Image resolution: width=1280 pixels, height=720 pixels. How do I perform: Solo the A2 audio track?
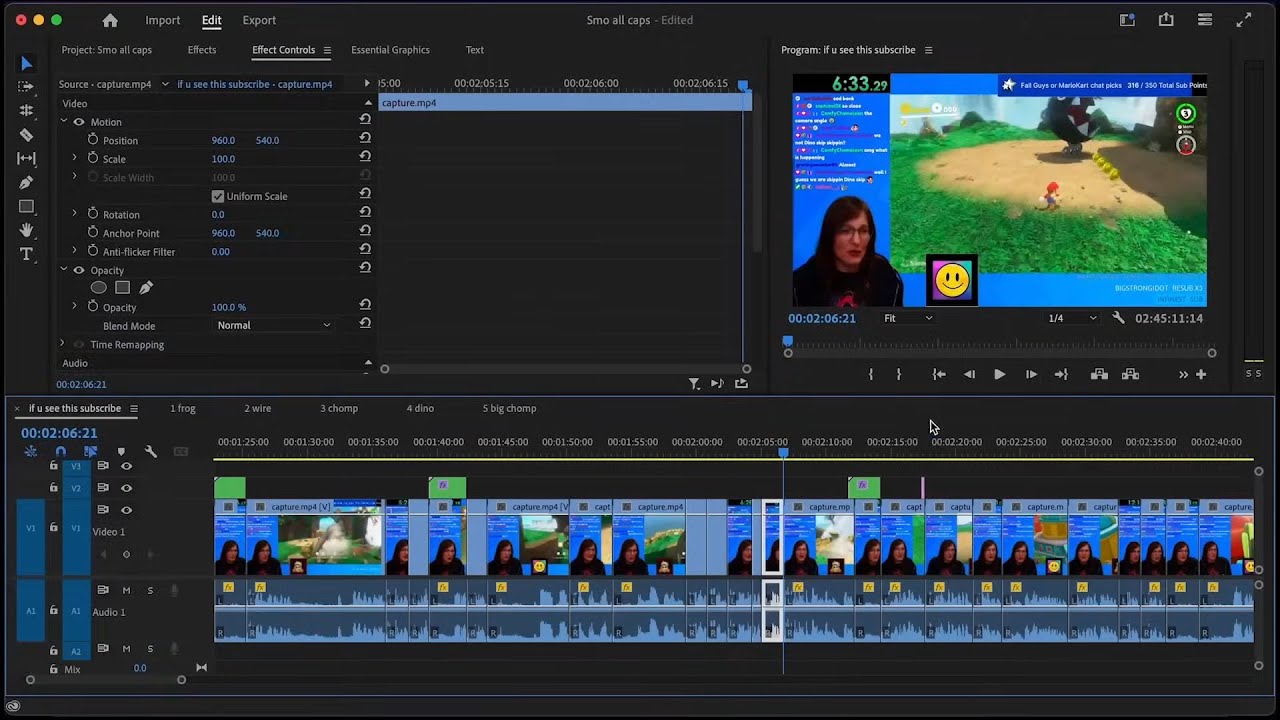(x=150, y=649)
